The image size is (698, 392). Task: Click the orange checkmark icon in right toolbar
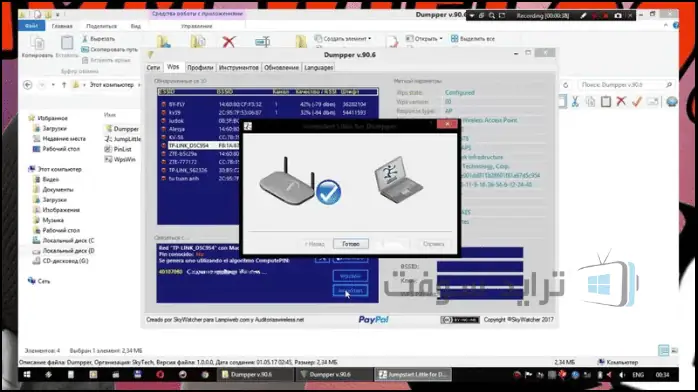tap(637, 101)
